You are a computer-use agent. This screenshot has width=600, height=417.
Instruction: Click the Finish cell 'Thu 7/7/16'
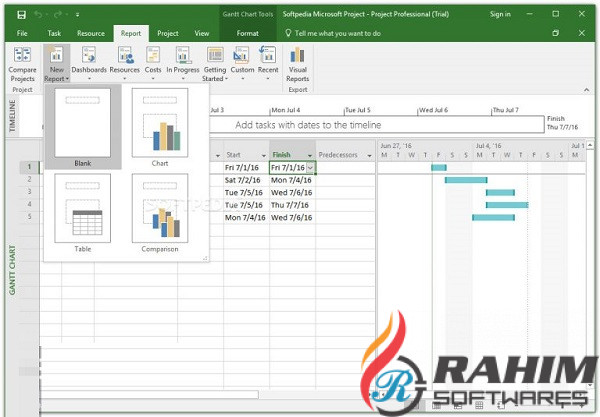292,205
